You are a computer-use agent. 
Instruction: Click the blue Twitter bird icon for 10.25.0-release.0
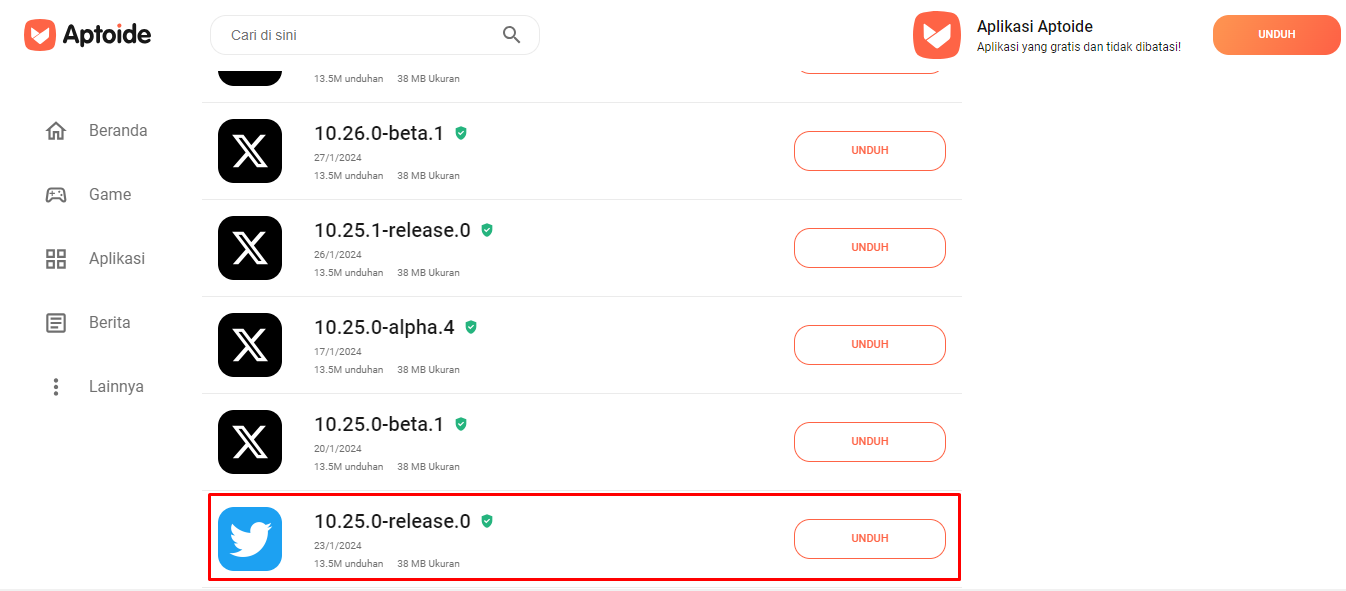pyautogui.click(x=250, y=539)
